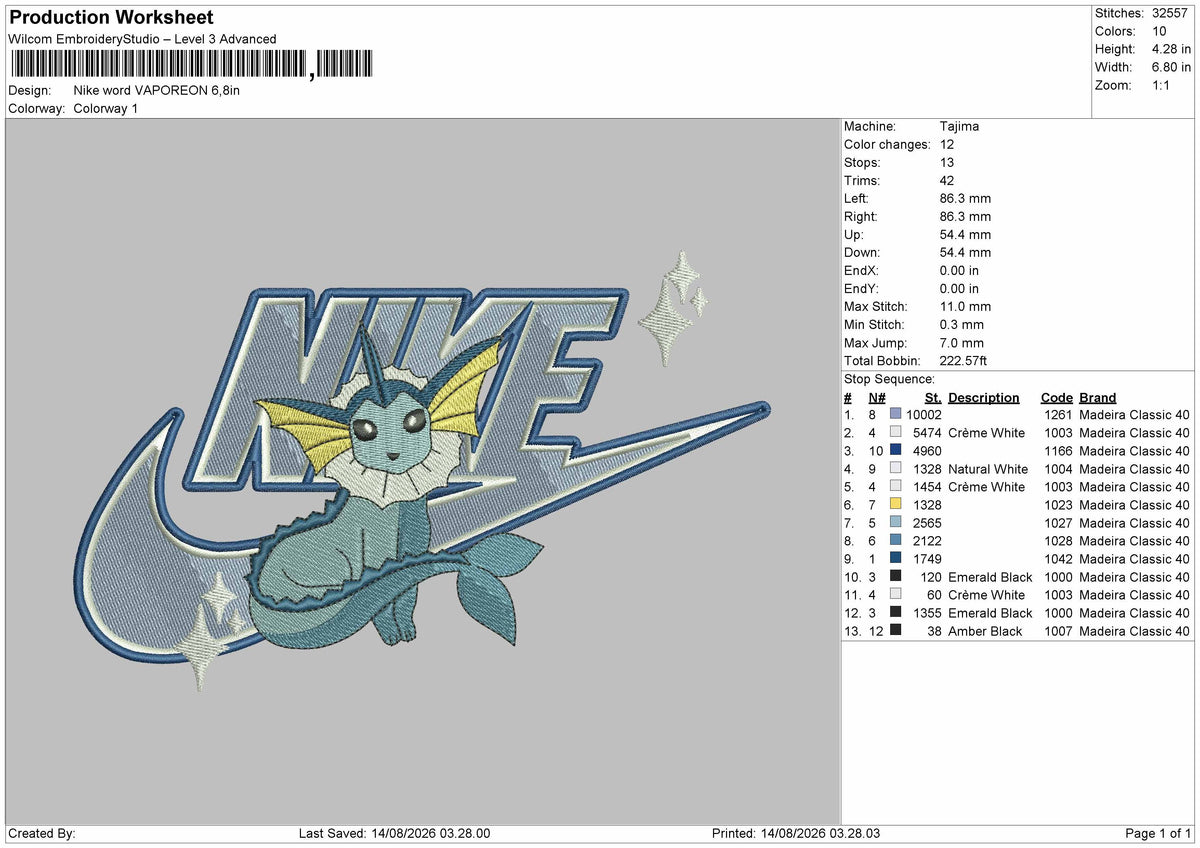Click the Vaporeon Nike embroidery design preview

point(422,470)
